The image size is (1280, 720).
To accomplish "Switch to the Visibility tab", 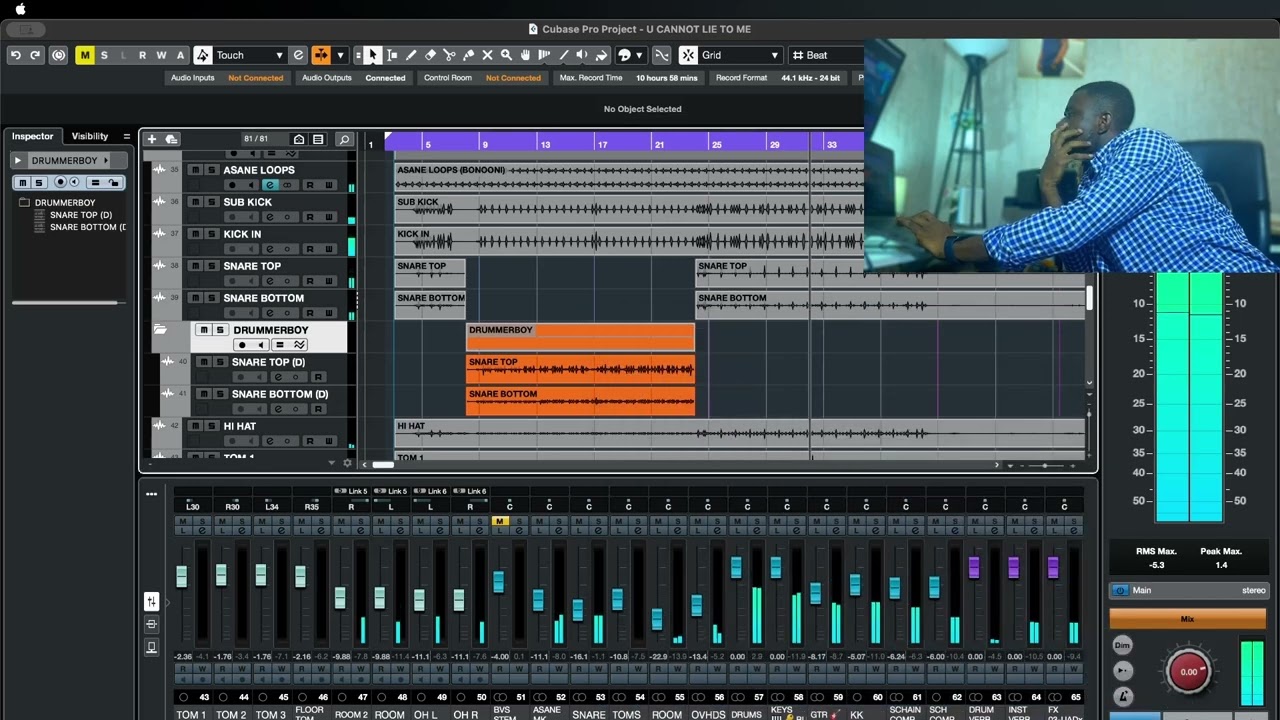I will (89, 136).
